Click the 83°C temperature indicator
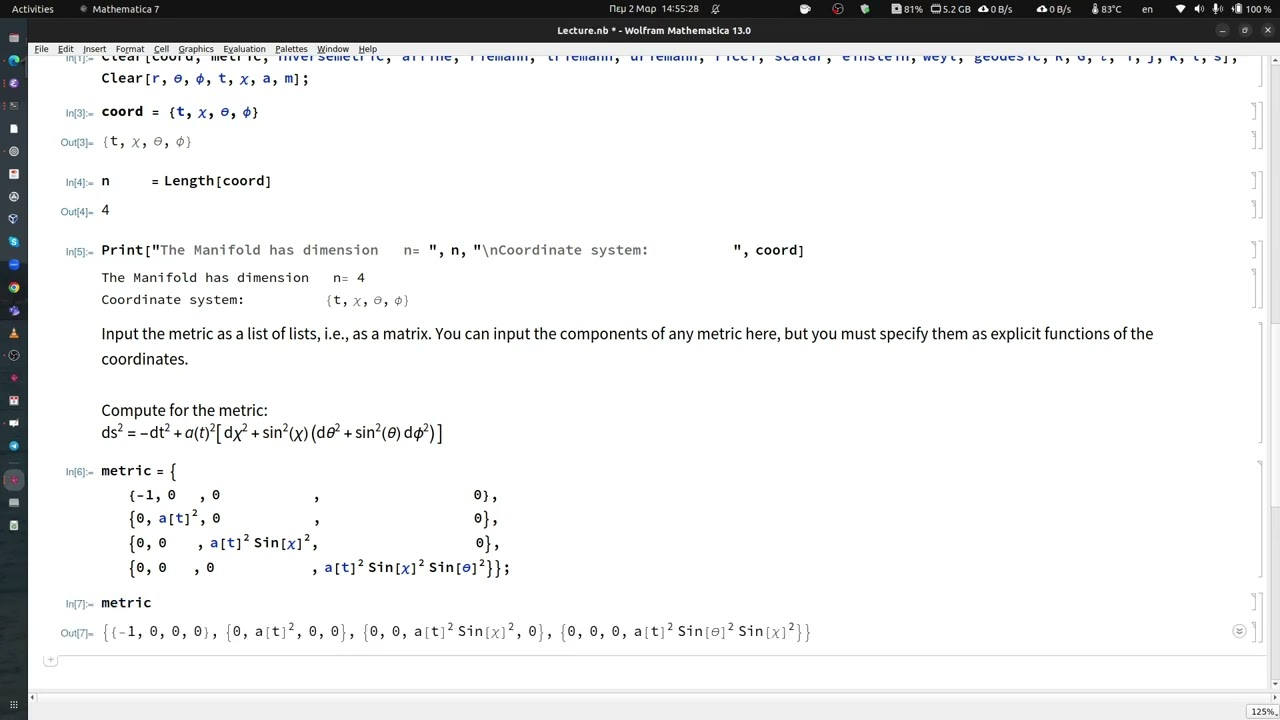The height and width of the screenshot is (720, 1280). coord(1105,9)
